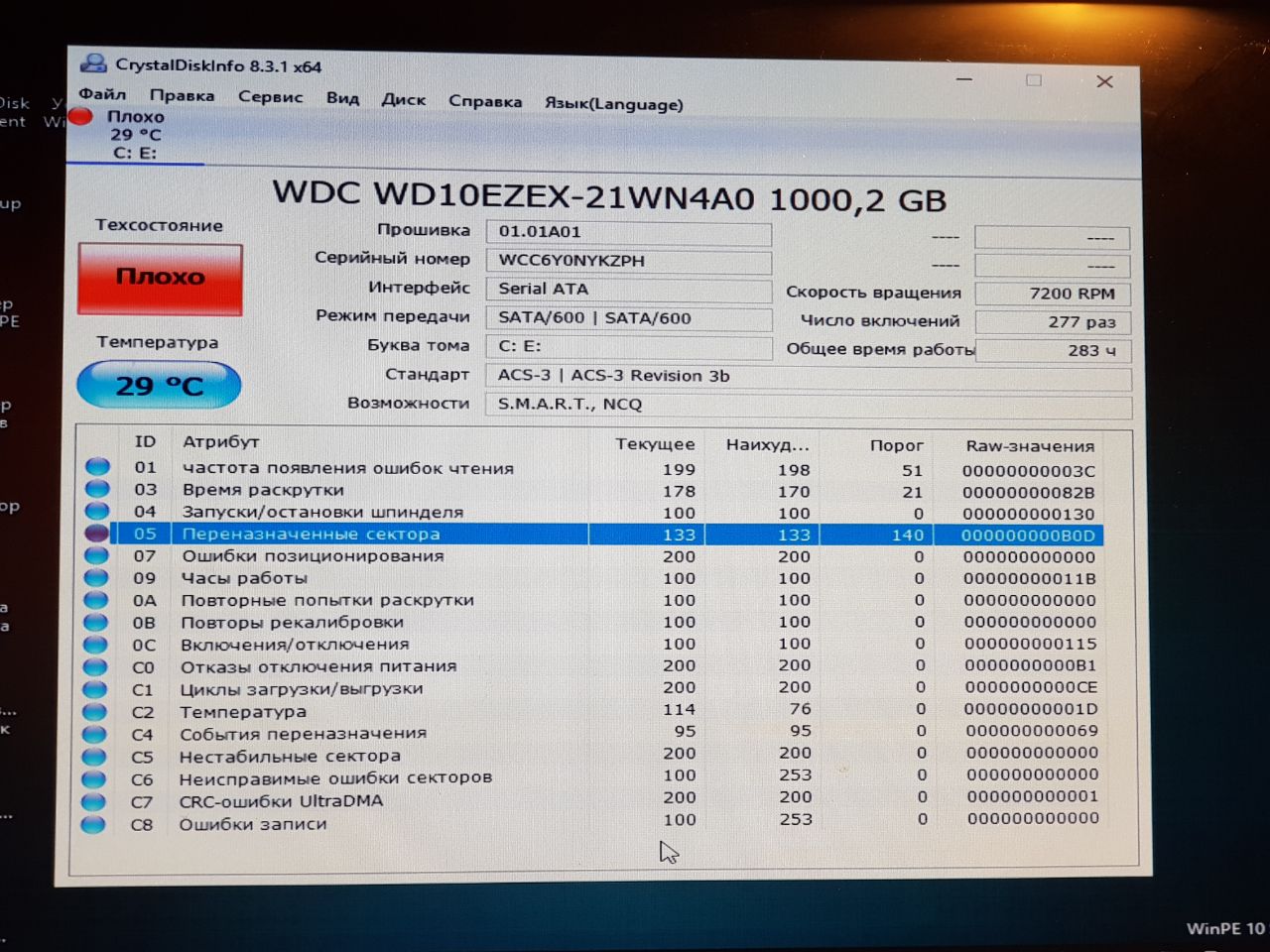Image resolution: width=1270 pixels, height=952 pixels.
Task: Click status orb for attribute C8 Ошибки записи
Action: [93, 824]
